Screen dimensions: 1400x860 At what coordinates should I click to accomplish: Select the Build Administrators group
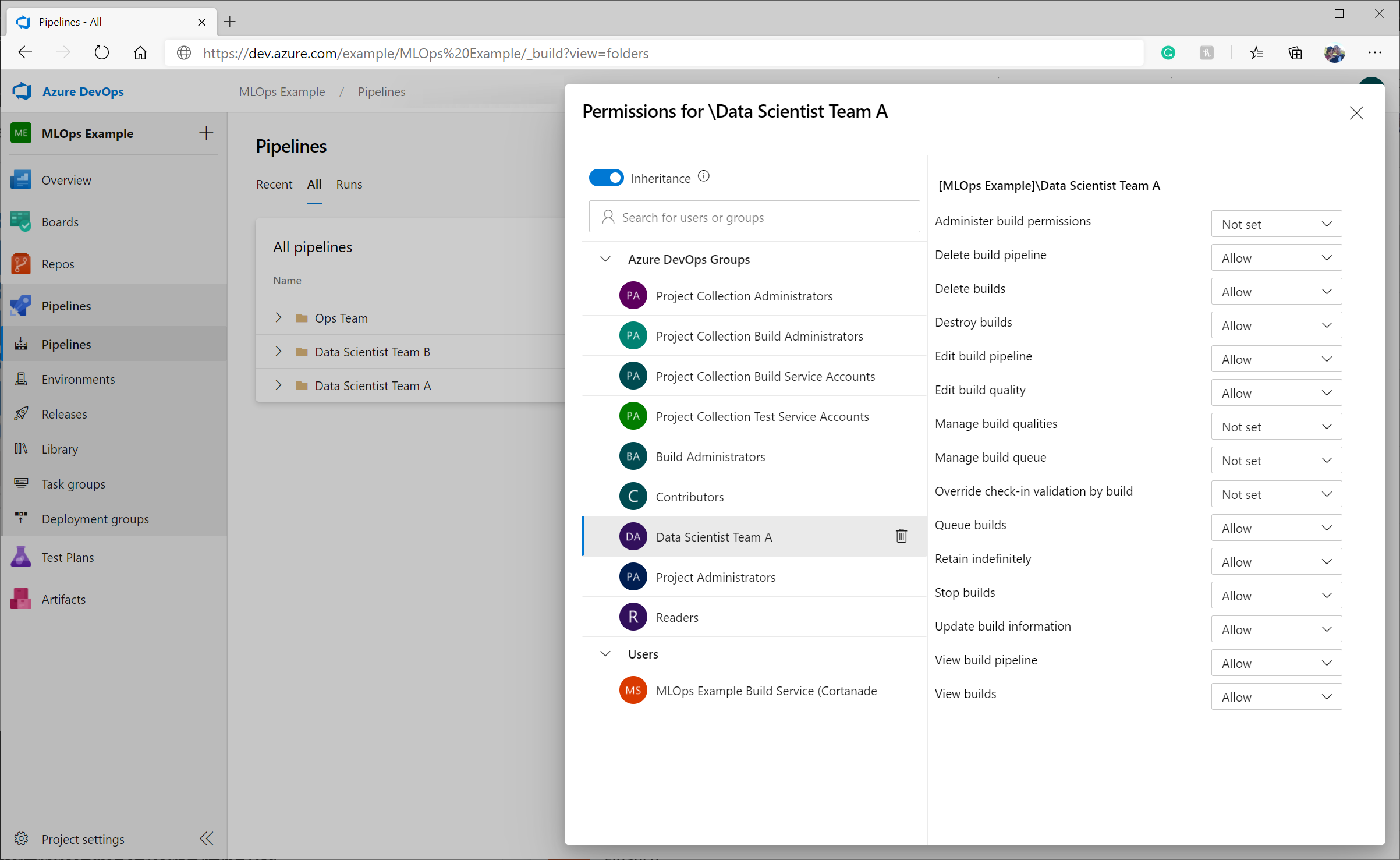tap(754, 456)
